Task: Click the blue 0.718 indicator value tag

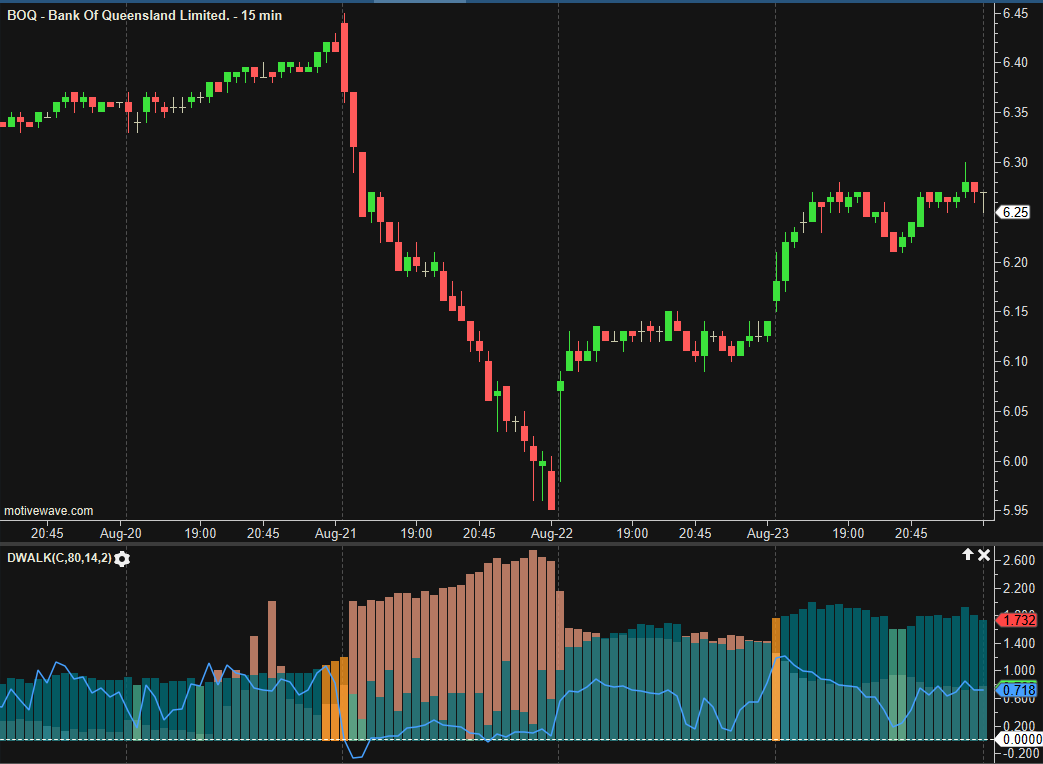Action: coord(1016,689)
